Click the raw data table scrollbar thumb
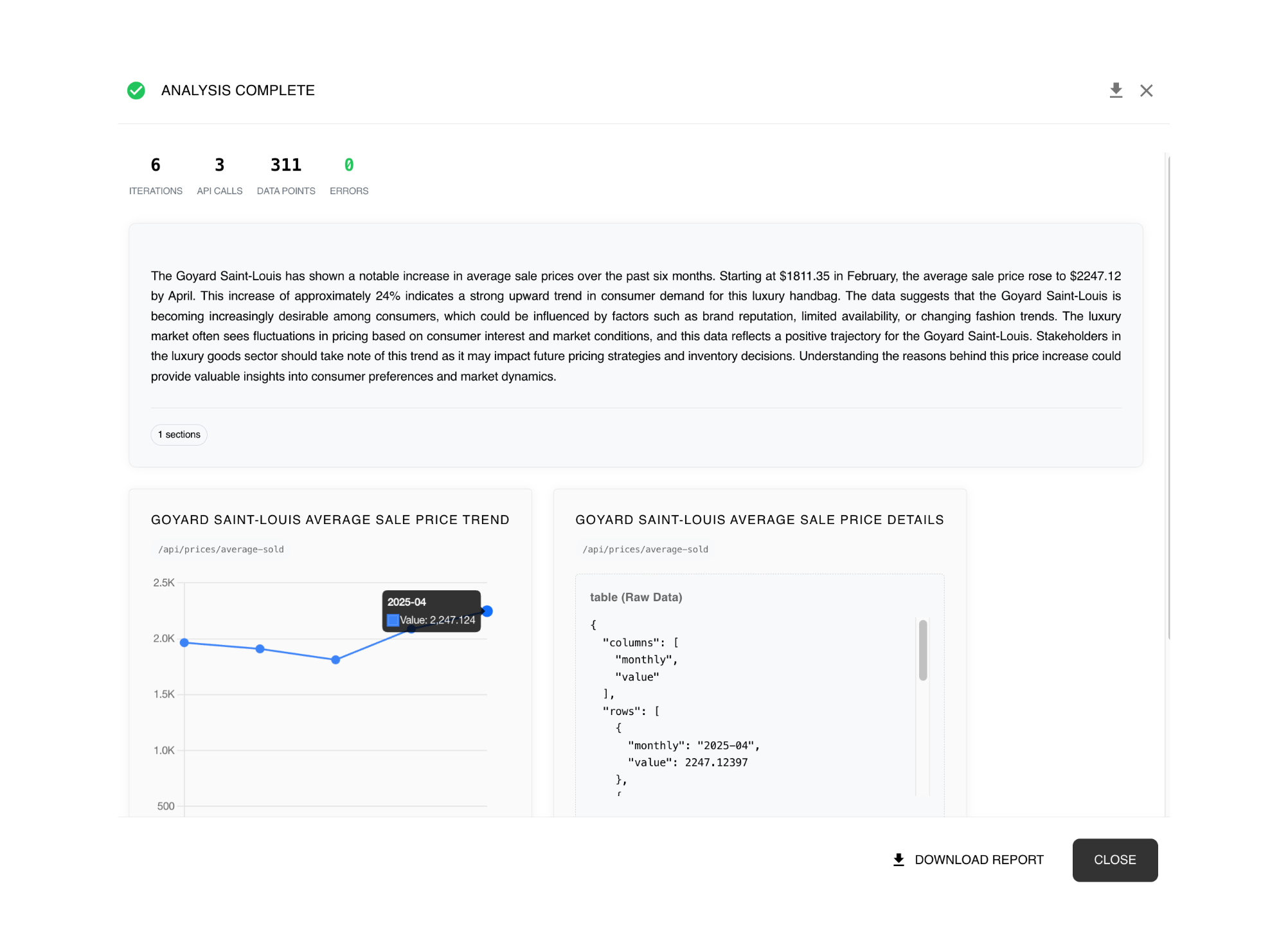1288x951 pixels. click(922, 650)
